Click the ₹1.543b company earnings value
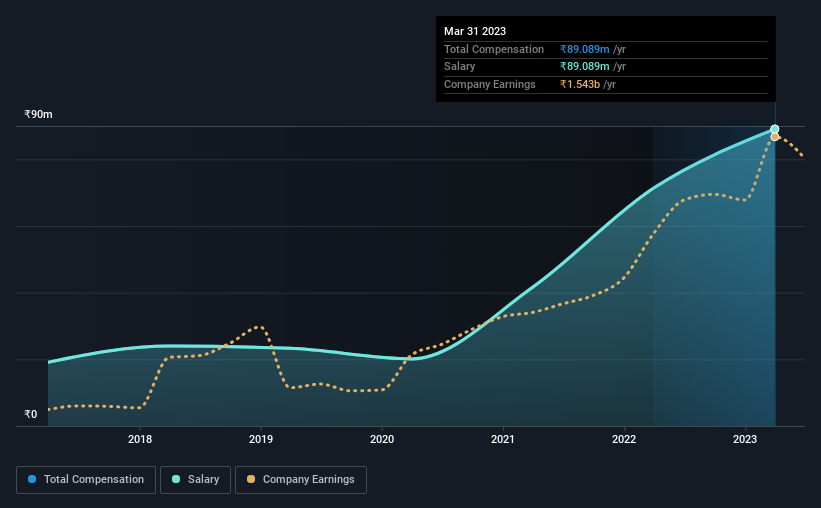 580,84
